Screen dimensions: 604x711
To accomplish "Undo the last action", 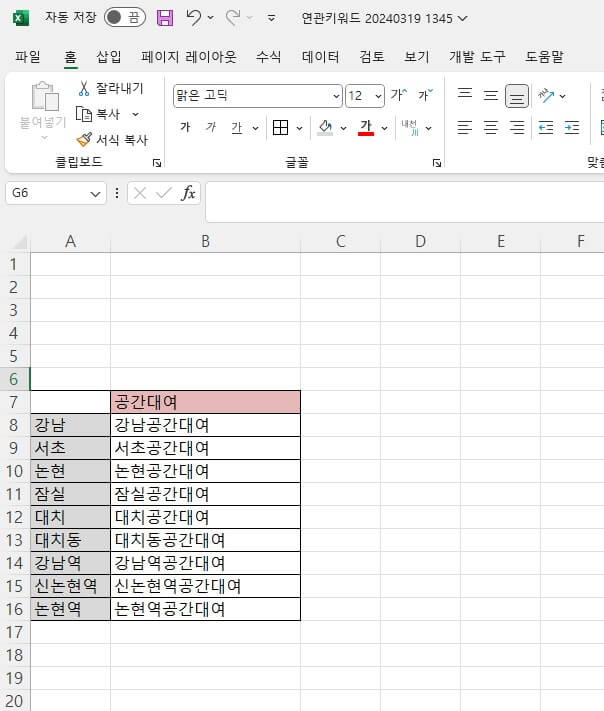I will coord(194,18).
